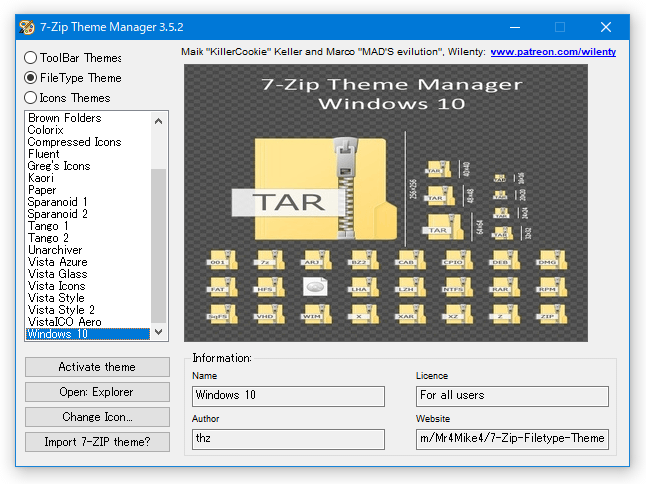Select the ToolBar Themes radio button
The image size is (646, 484).
(30, 58)
